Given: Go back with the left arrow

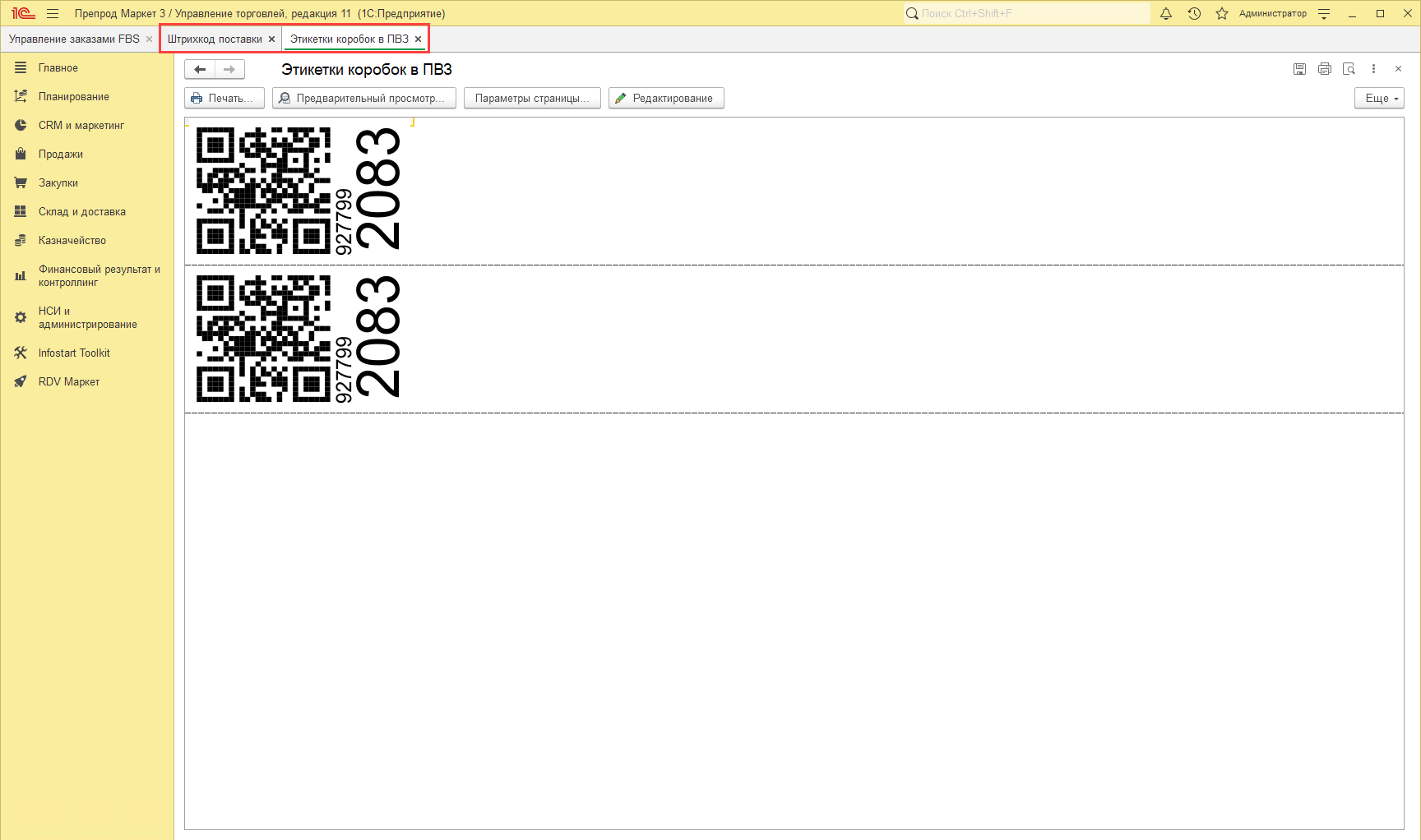Looking at the screenshot, I should coord(200,69).
